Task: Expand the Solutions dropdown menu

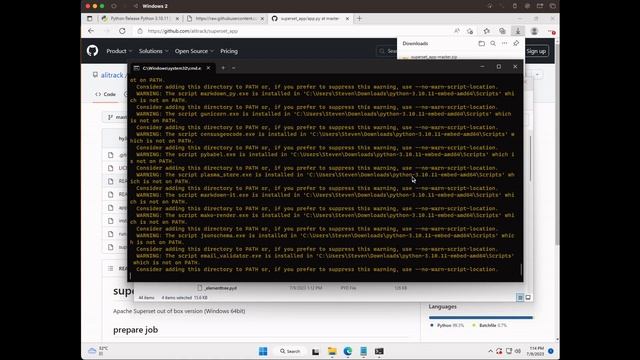Action: pos(153,51)
